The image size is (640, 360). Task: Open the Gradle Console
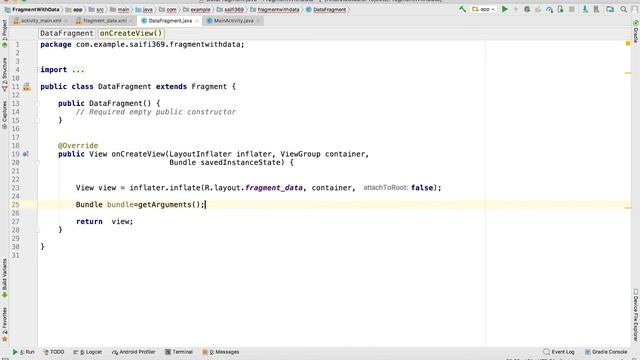(606, 352)
